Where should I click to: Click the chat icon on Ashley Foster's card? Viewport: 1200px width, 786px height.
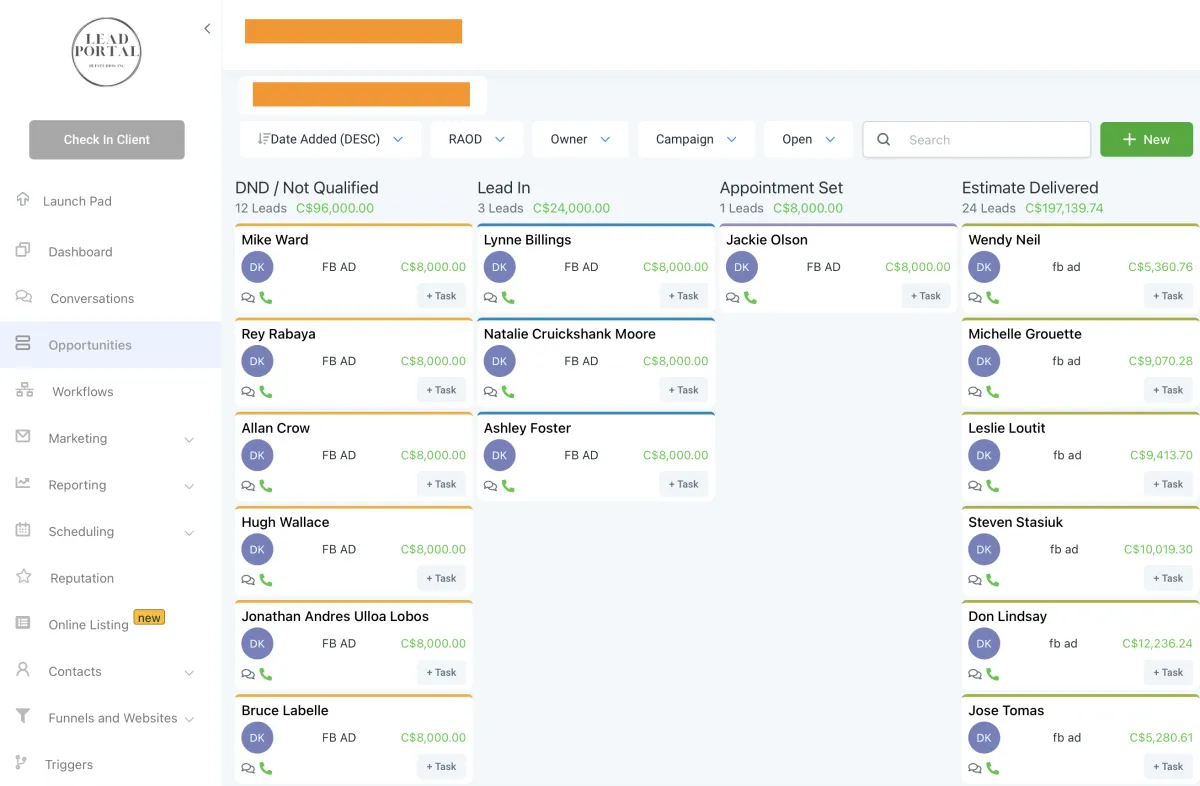pyautogui.click(x=490, y=486)
